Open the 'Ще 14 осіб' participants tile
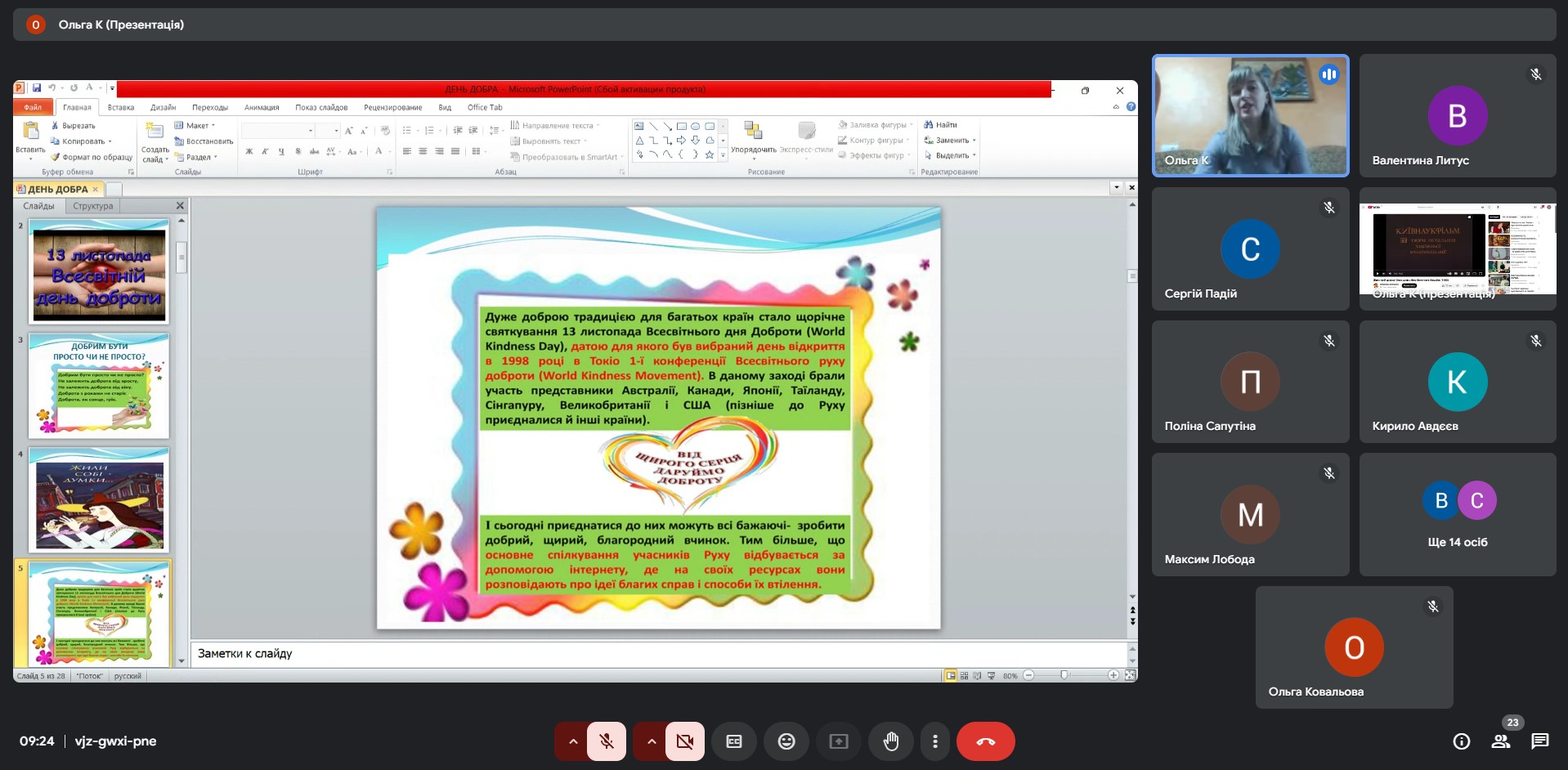 (x=1457, y=515)
